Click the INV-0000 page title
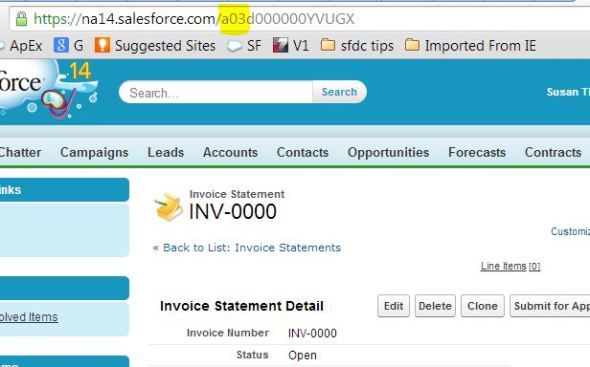Screen dimensions: 590x367 point(233,212)
